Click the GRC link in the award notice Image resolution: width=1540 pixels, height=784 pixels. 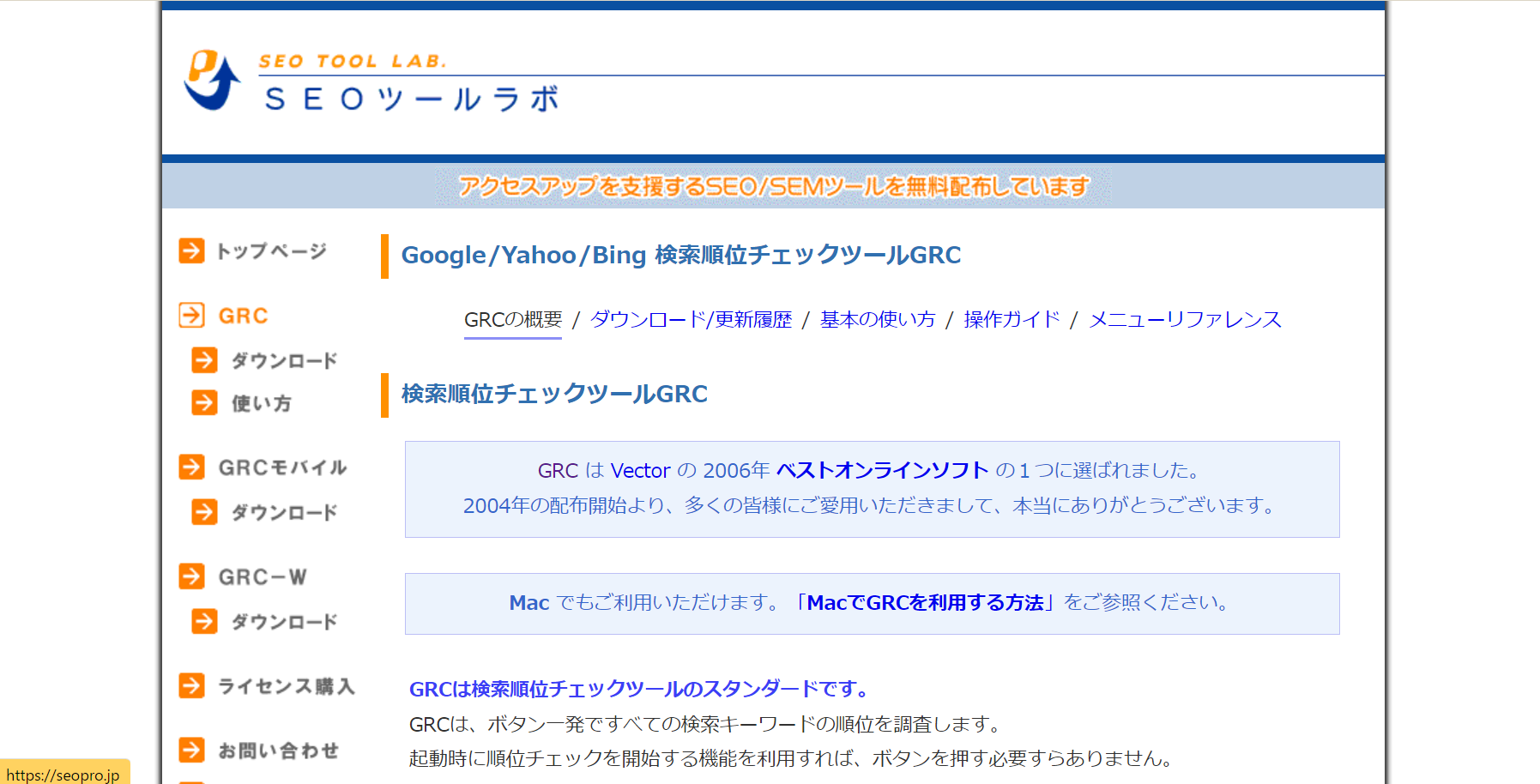tap(558, 471)
